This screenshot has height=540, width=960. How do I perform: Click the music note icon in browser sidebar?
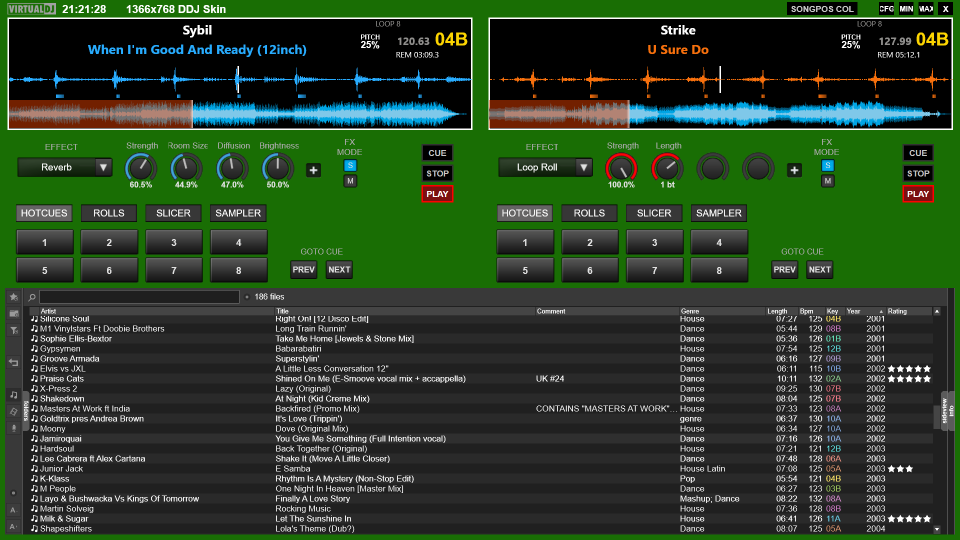(14, 395)
